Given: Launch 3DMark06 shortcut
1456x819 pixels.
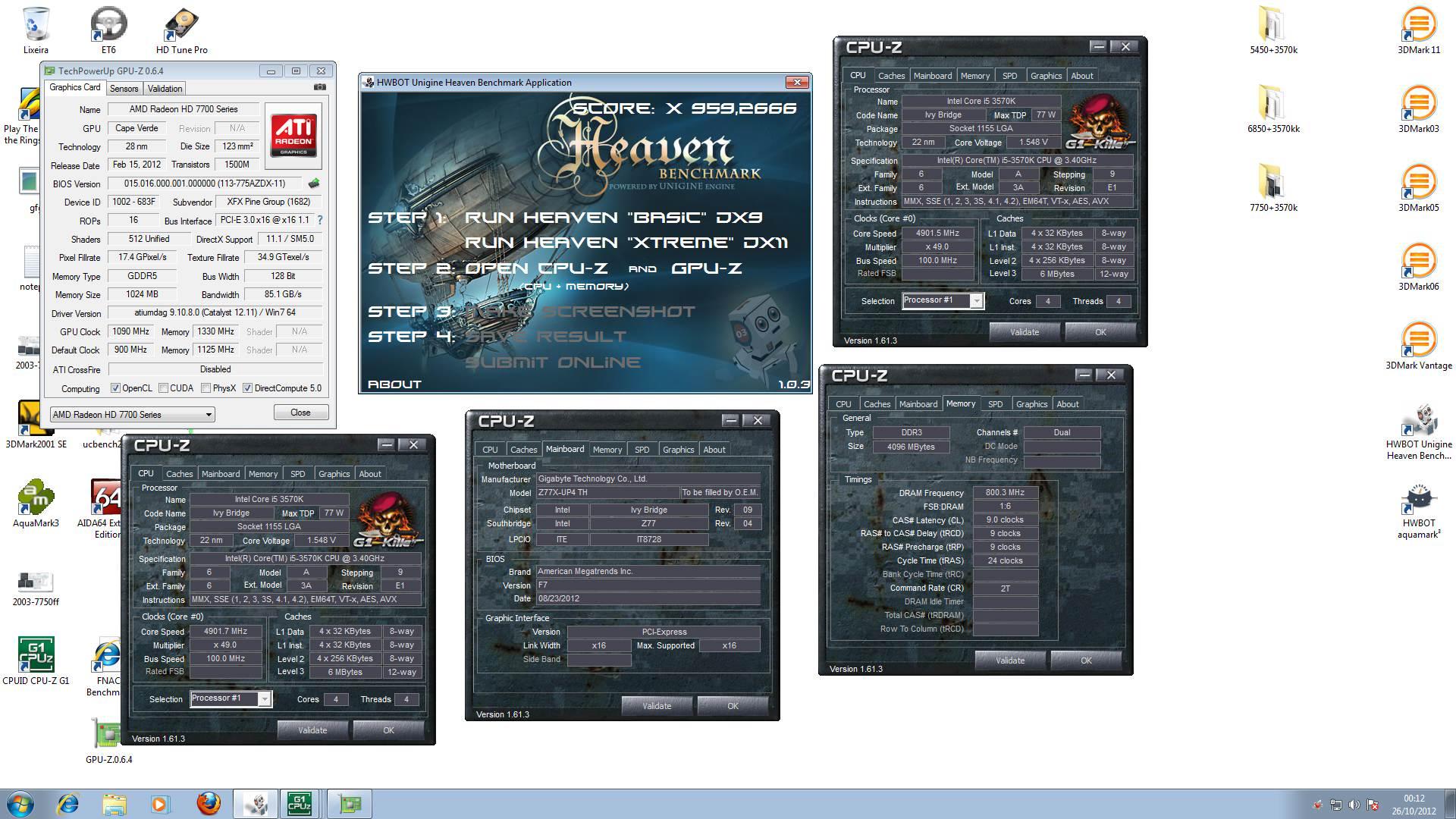Looking at the screenshot, I should click(1419, 267).
